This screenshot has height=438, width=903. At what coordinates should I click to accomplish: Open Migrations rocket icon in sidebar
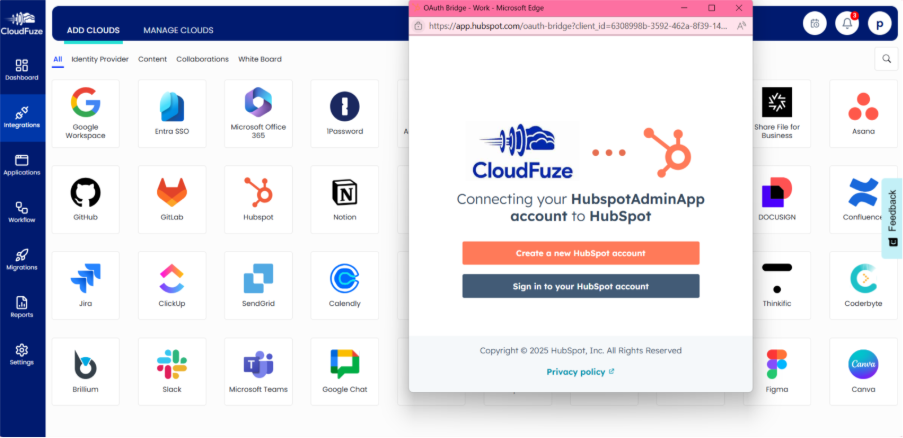(x=22, y=260)
